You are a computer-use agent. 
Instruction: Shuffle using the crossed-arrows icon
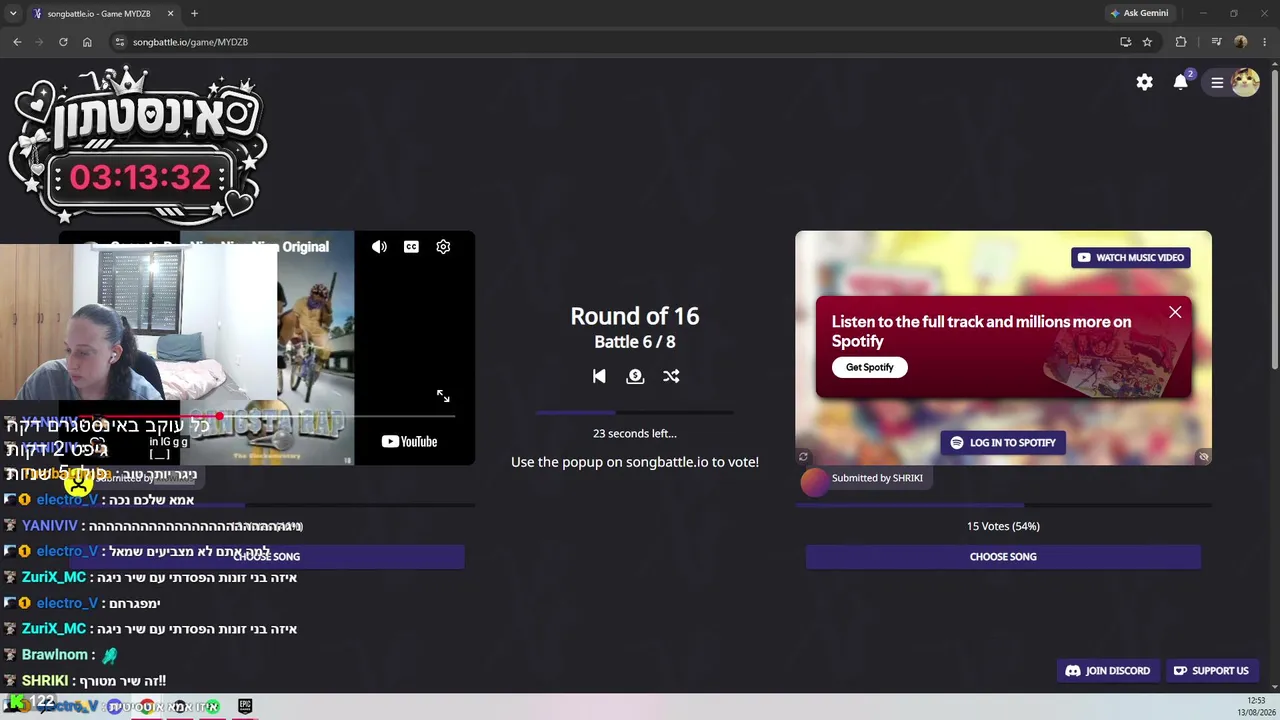[x=671, y=376]
